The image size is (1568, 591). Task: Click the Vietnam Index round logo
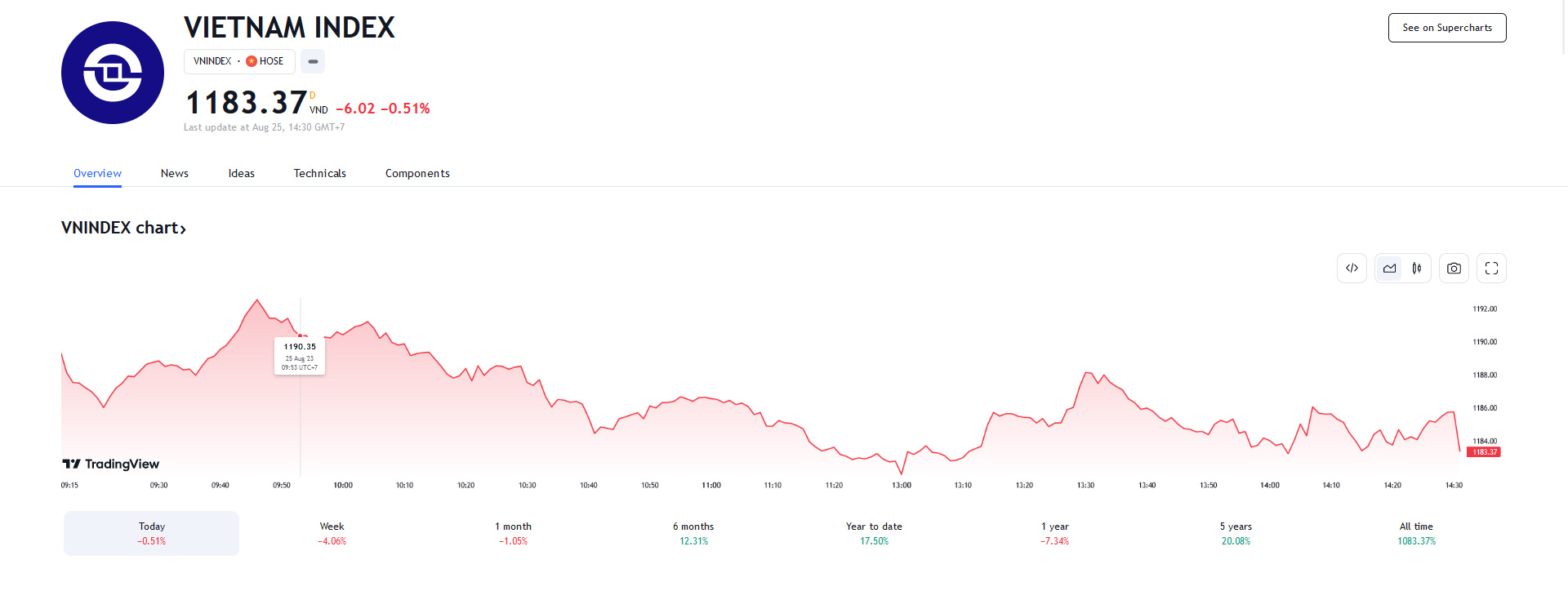pos(113,73)
